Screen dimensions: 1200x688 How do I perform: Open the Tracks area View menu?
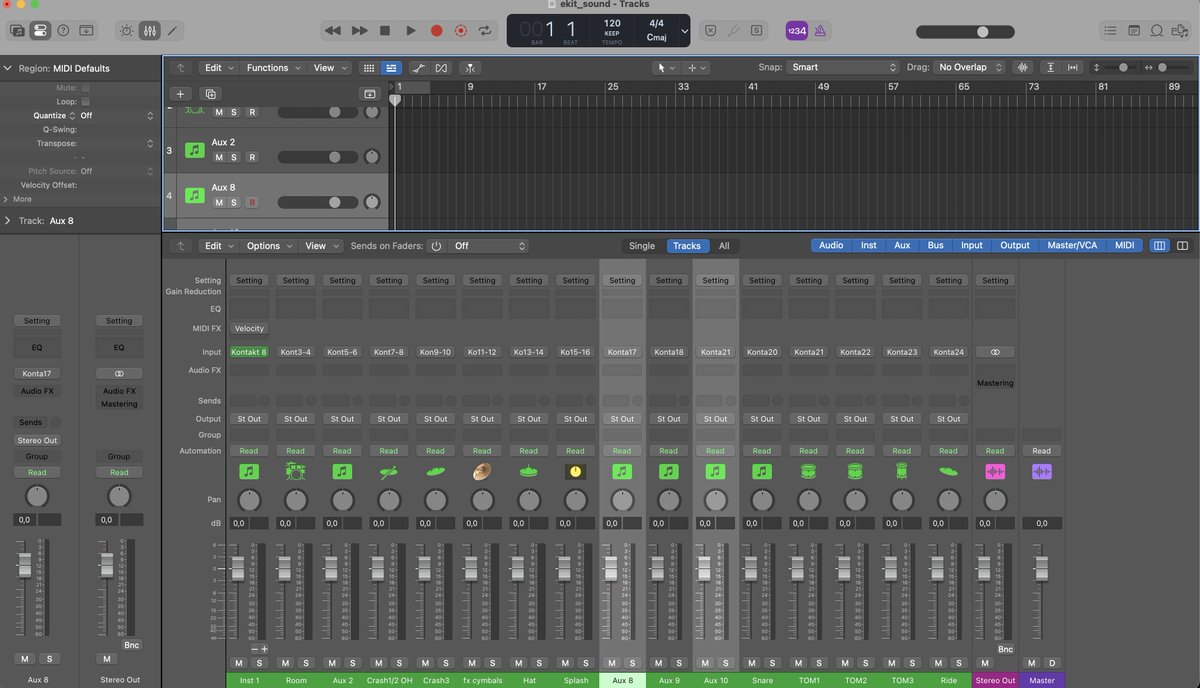tap(329, 68)
